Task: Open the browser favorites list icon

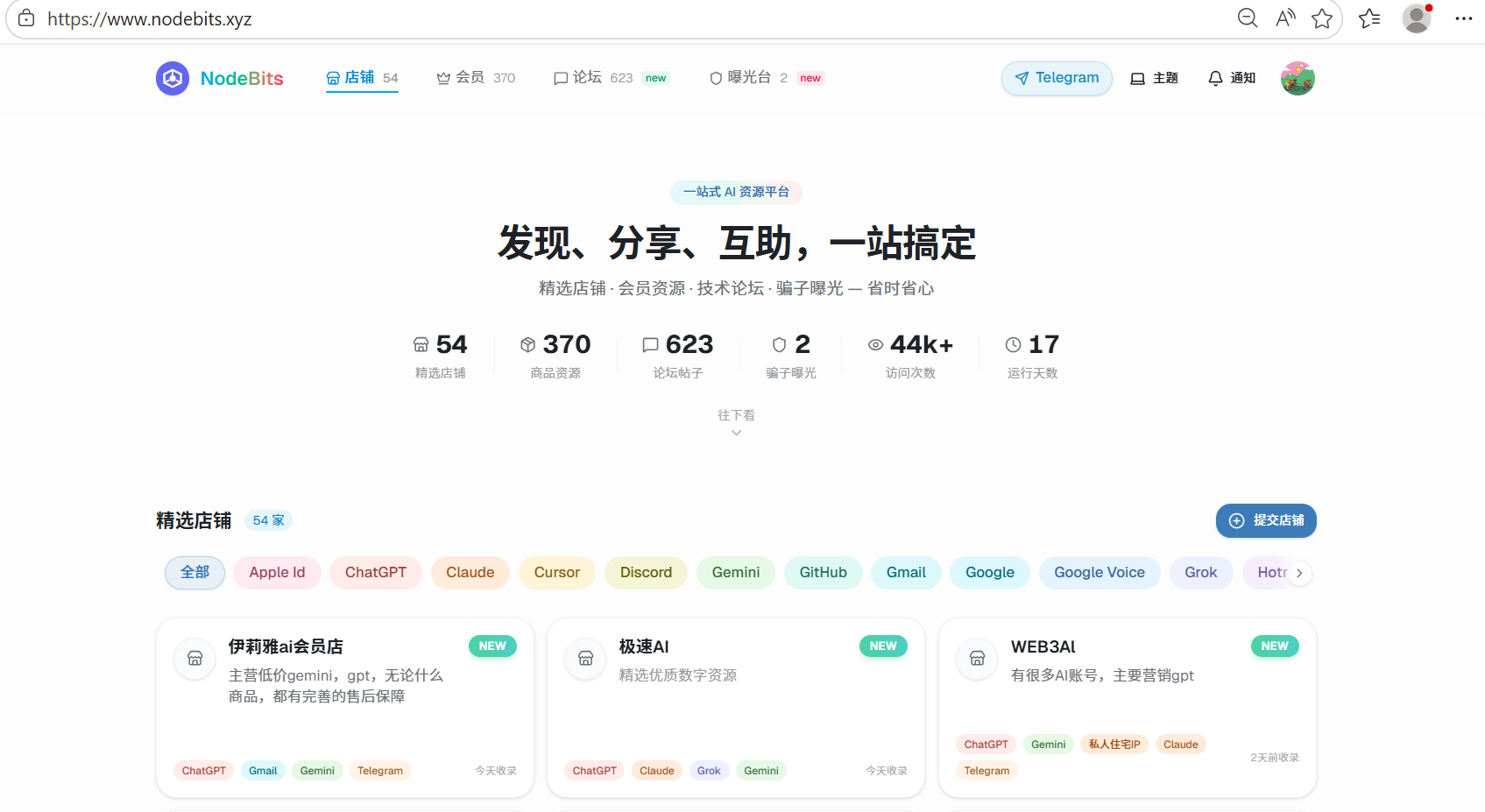Action: pyautogui.click(x=1369, y=18)
